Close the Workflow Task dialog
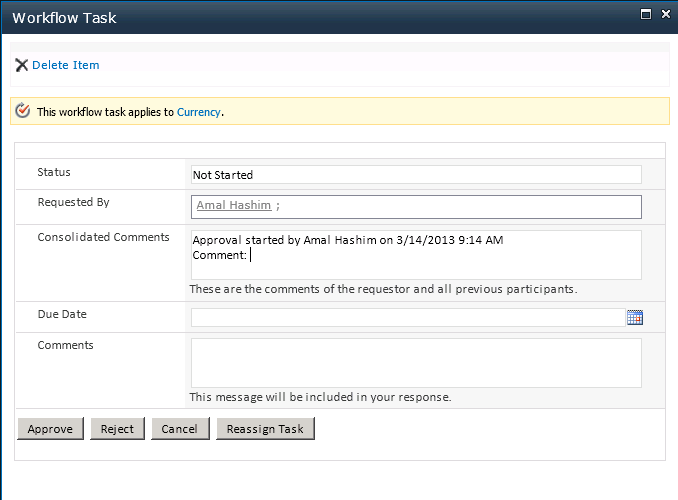This screenshot has width=678, height=500. [x=666, y=14]
